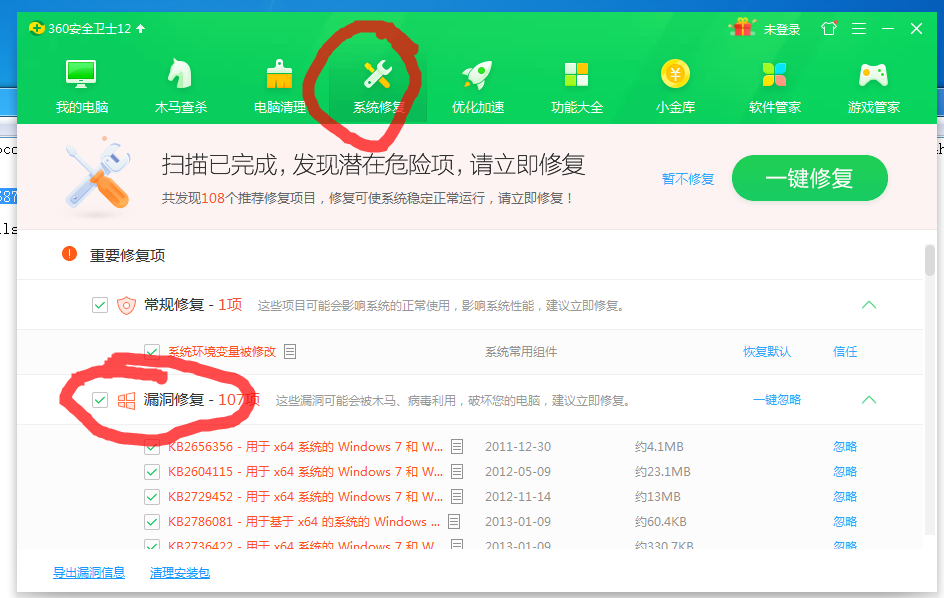Screen dimensions: 944x598
Task: Click the vertical scrollbar thumb of repair list
Action: click(930, 260)
